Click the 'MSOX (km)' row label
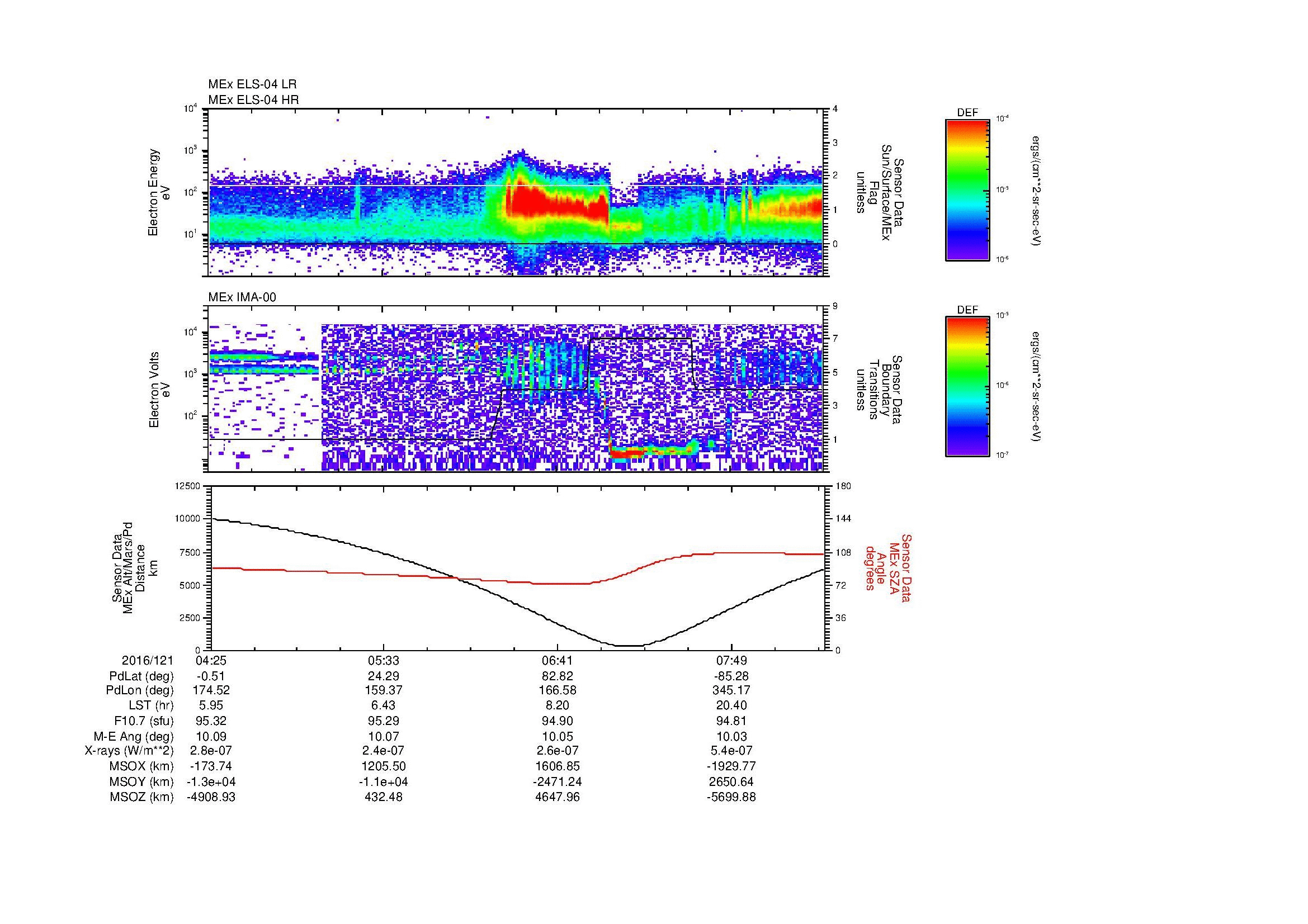Screen dimensions: 1308x924 click(x=143, y=766)
